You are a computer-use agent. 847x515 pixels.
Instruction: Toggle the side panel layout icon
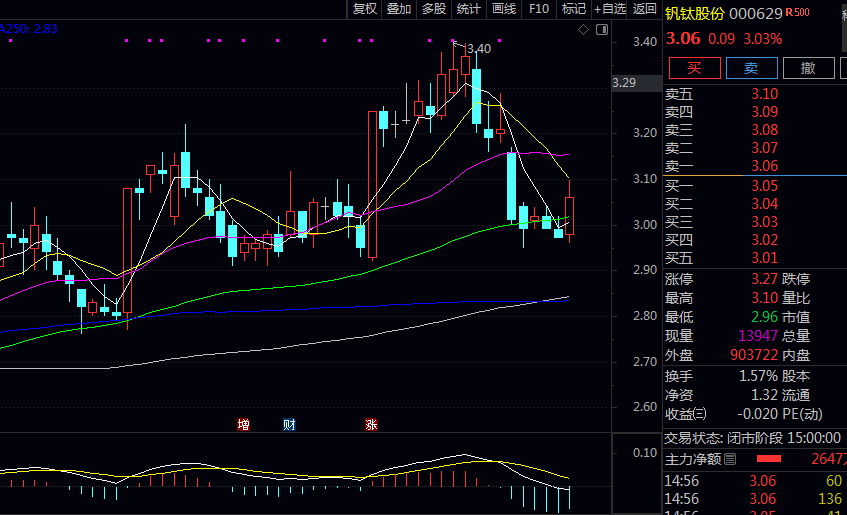(601, 30)
